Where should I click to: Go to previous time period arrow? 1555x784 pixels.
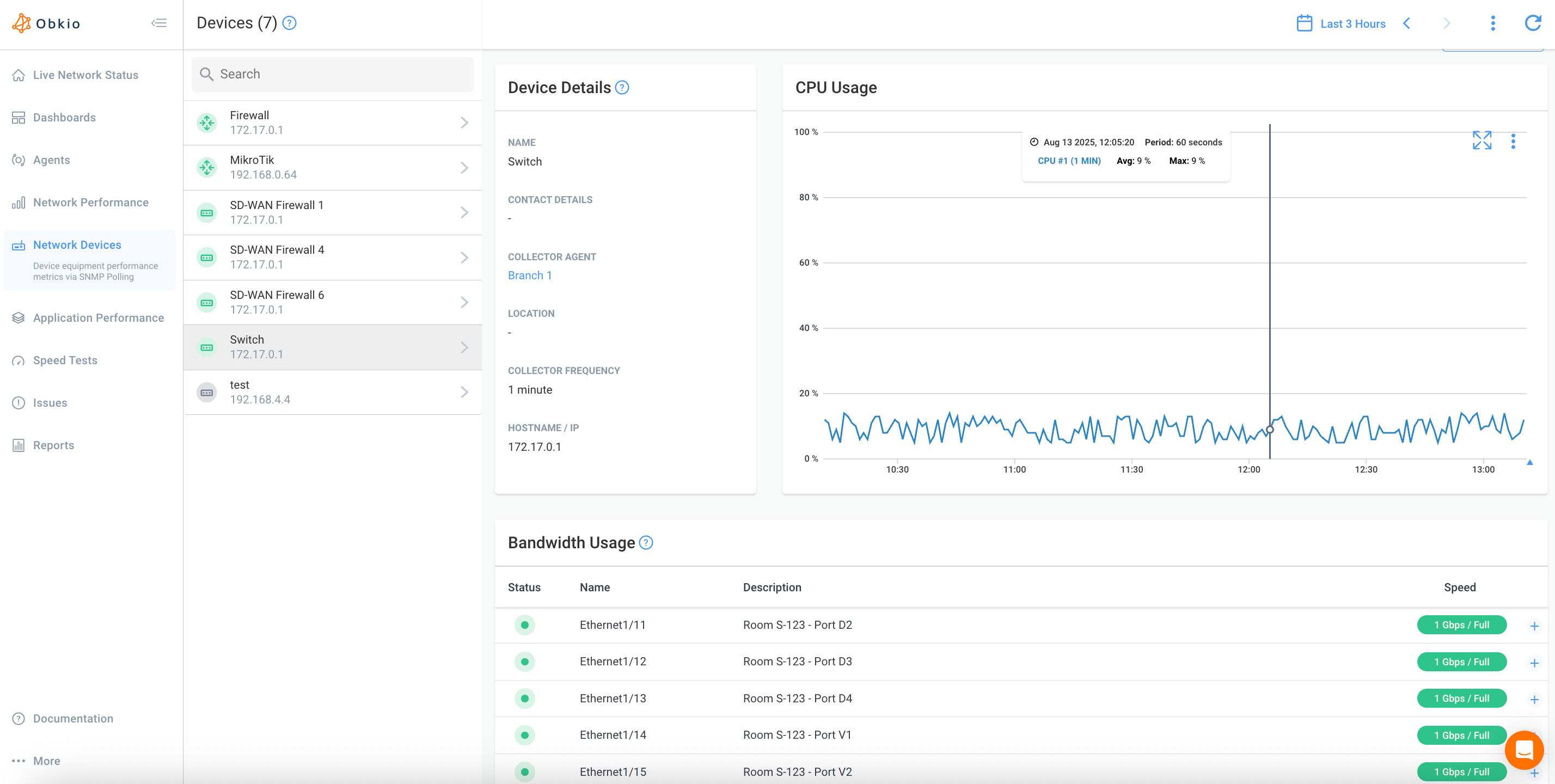(x=1406, y=23)
